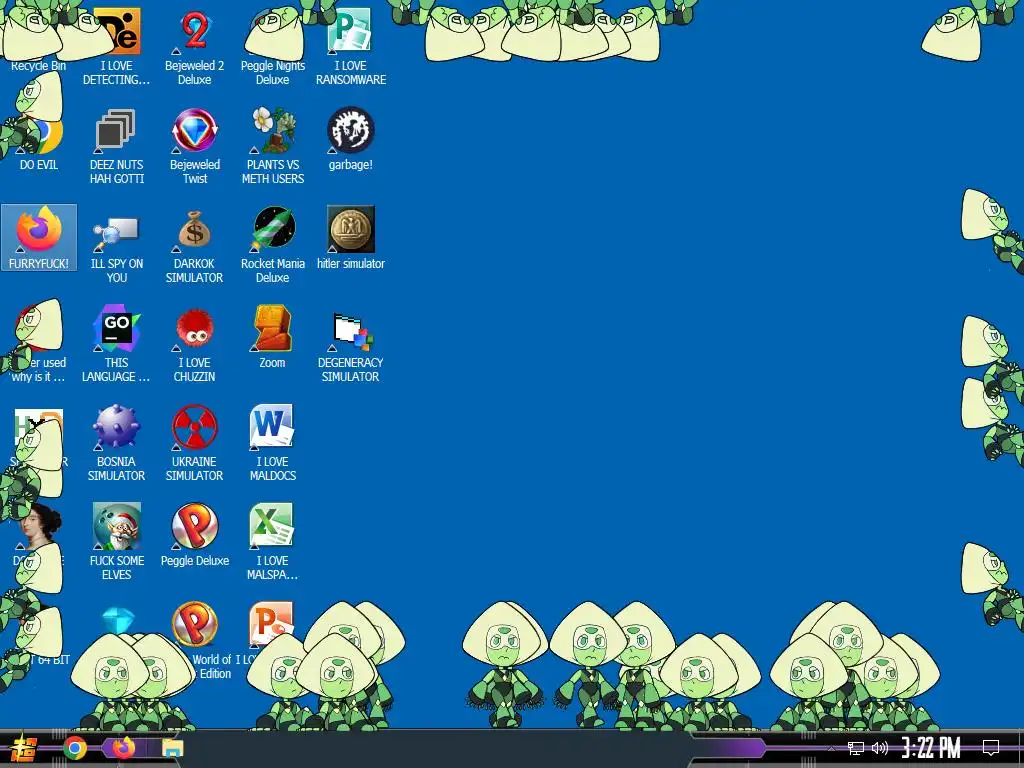Open the I LOVE MALSPA Excel shortcut
1024x768 pixels.
point(273,542)
